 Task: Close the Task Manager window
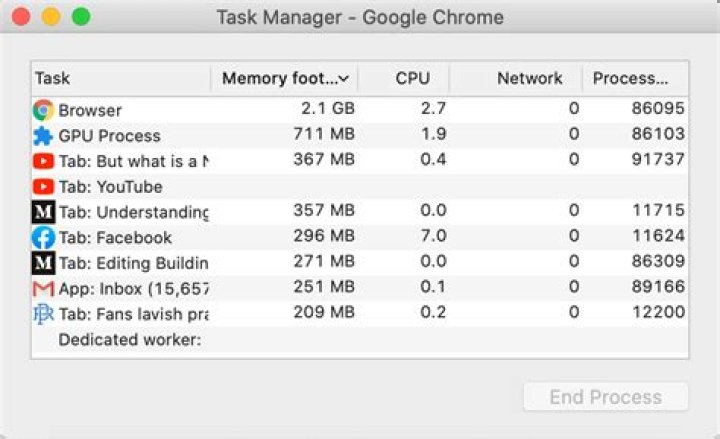21,17
